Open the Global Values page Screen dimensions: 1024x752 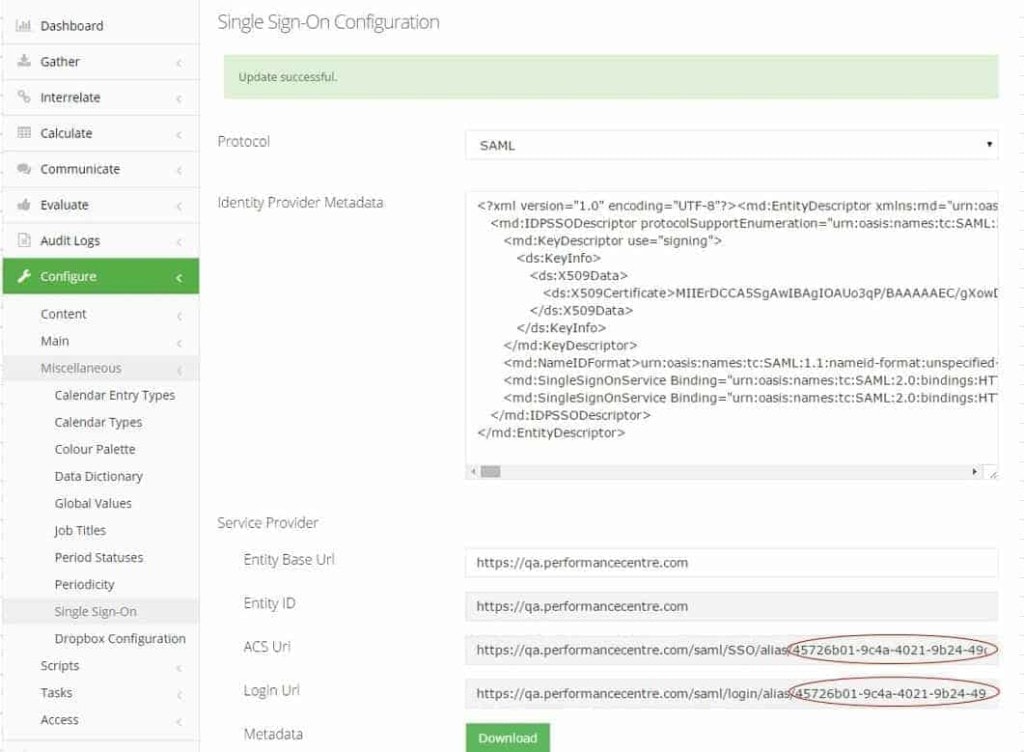pos(93,503)
